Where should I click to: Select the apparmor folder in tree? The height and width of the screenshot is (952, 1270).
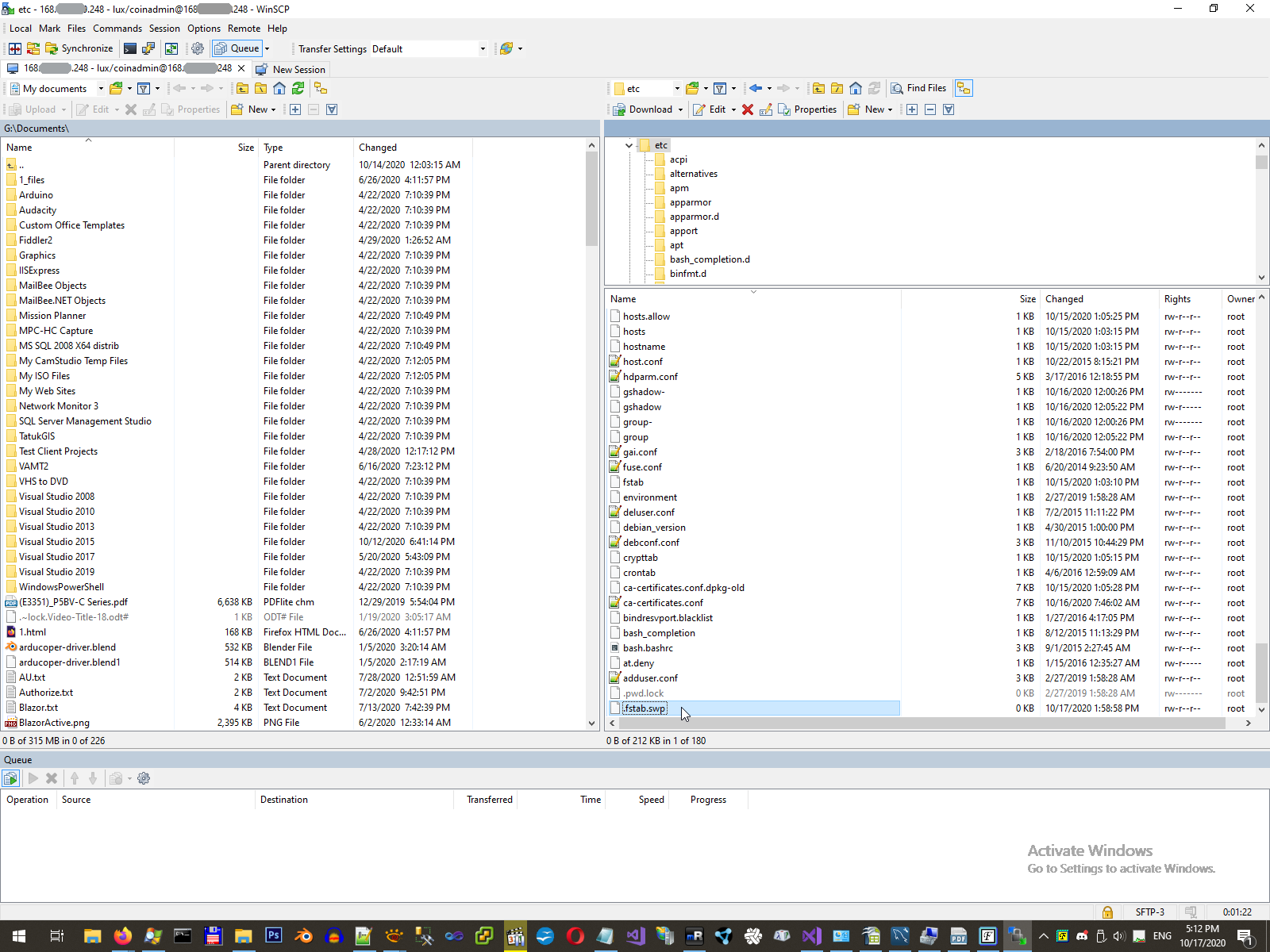690,202
